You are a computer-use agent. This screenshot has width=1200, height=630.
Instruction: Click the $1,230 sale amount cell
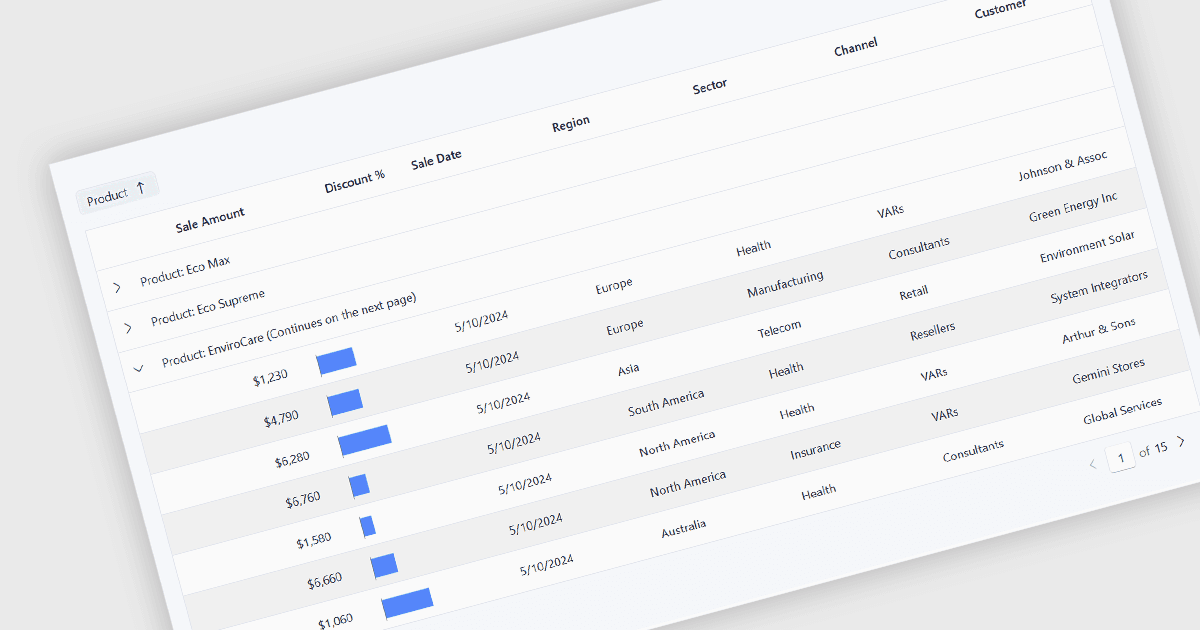pyautogui.click(x=270, y=378)
